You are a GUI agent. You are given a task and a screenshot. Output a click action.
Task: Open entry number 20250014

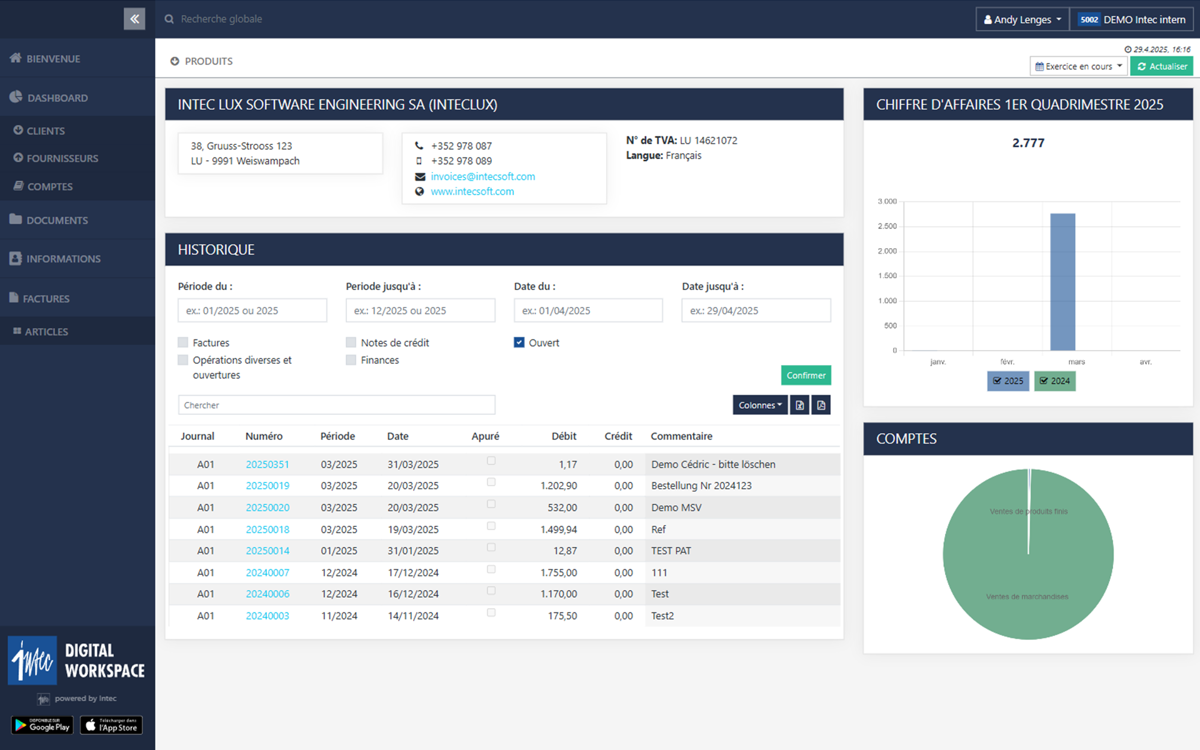(x=267, y=551)
